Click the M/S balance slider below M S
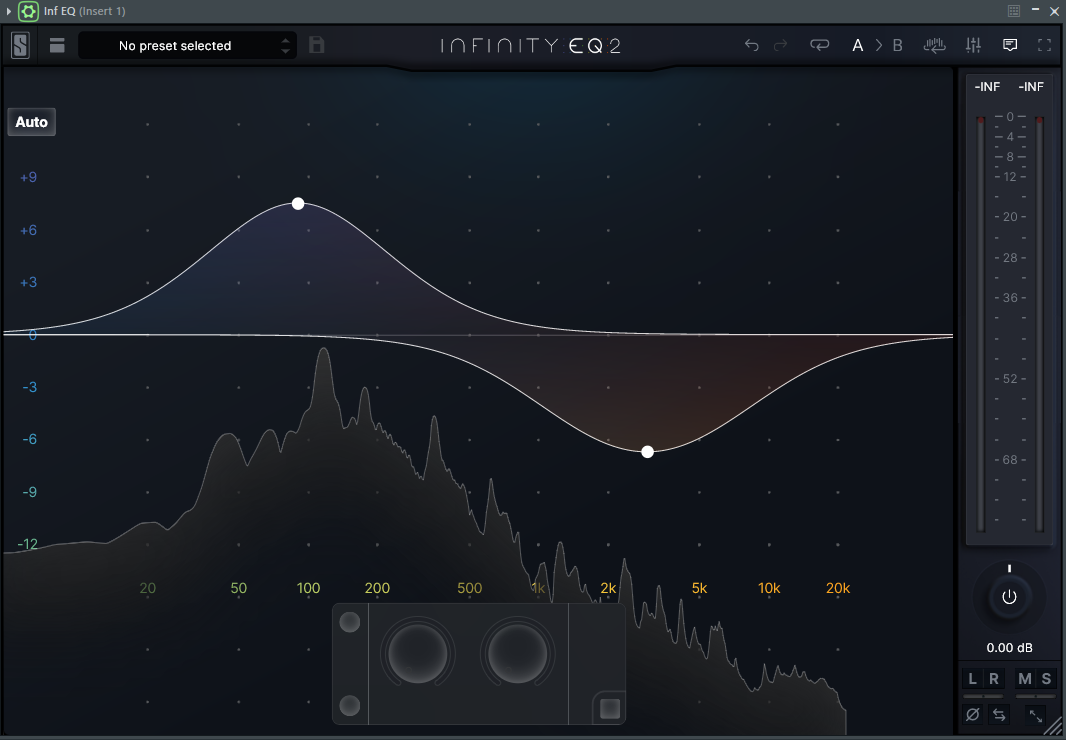The height and width of the screenshot is (740, 1066). point(1035,696)
